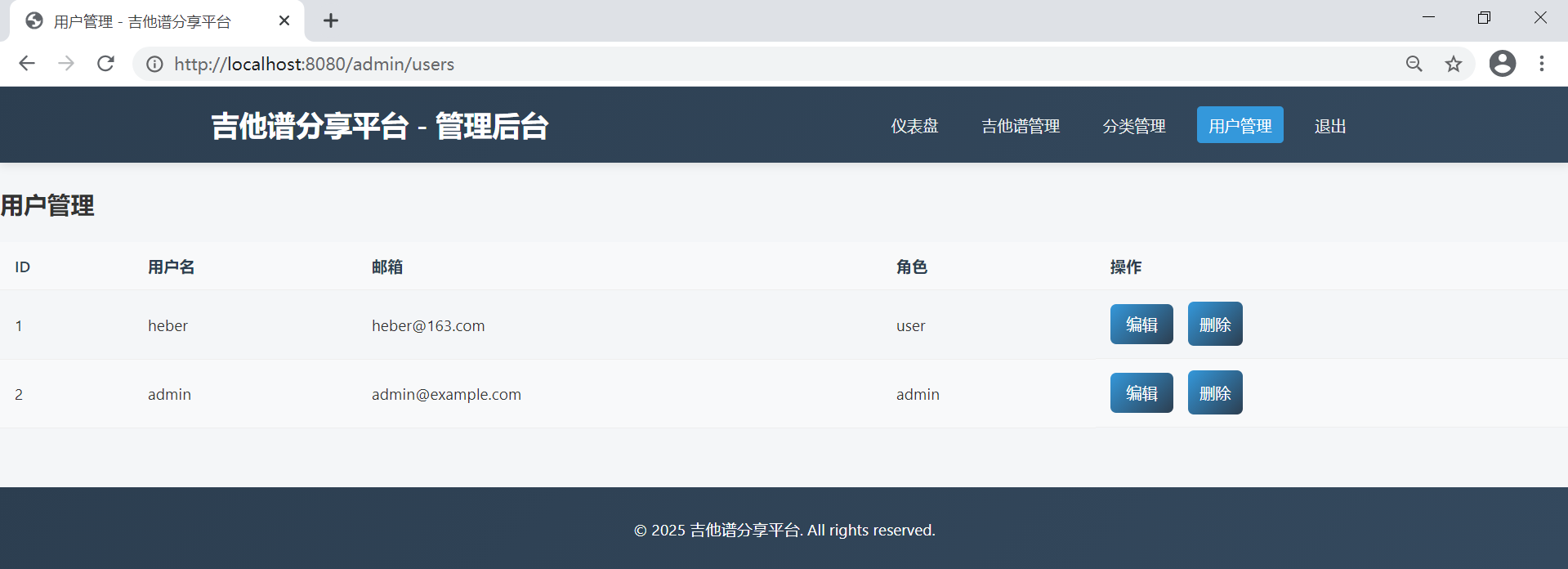The height and width of the screenshot is (569, 1568).
Task: Go to 仪表盘 in navigation
Action: tap(914, 126)
